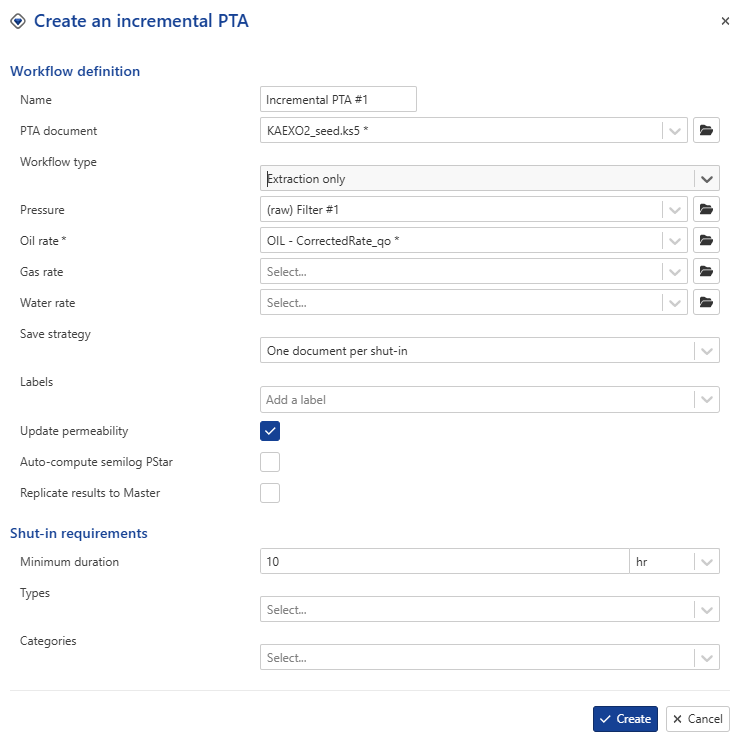This screenshot has height=745, width=739.
Task: Click the Minimum duration value field
Action: pos(444,562)
